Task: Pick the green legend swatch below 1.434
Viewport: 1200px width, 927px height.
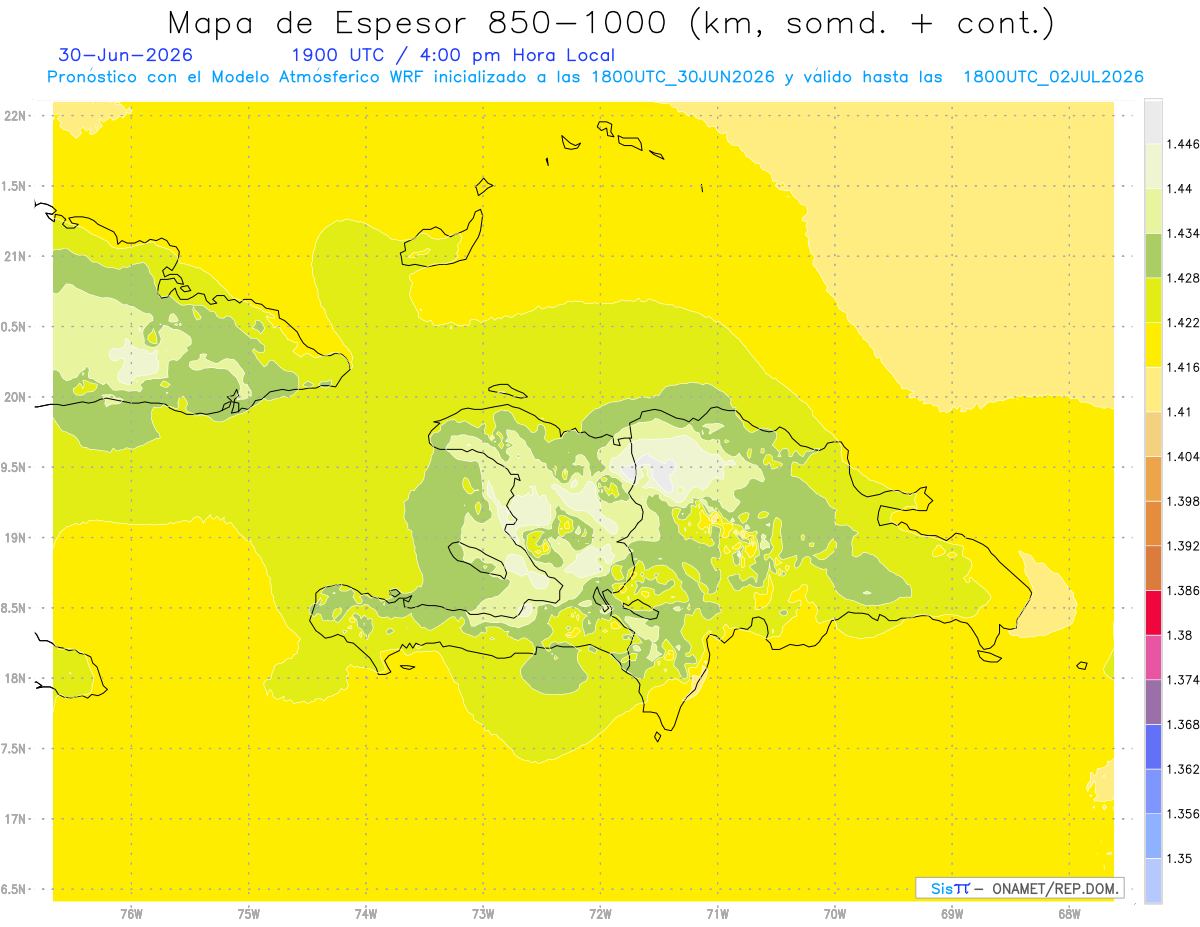Action: click(1152, 255)
